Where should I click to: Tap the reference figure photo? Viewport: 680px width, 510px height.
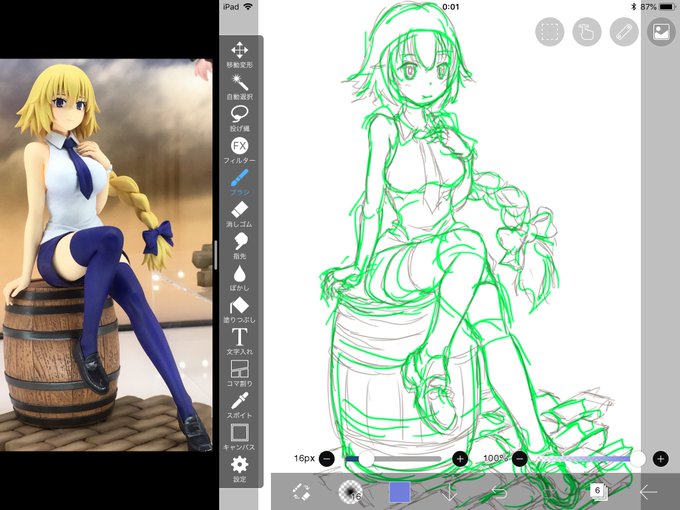tap(106, 255)
